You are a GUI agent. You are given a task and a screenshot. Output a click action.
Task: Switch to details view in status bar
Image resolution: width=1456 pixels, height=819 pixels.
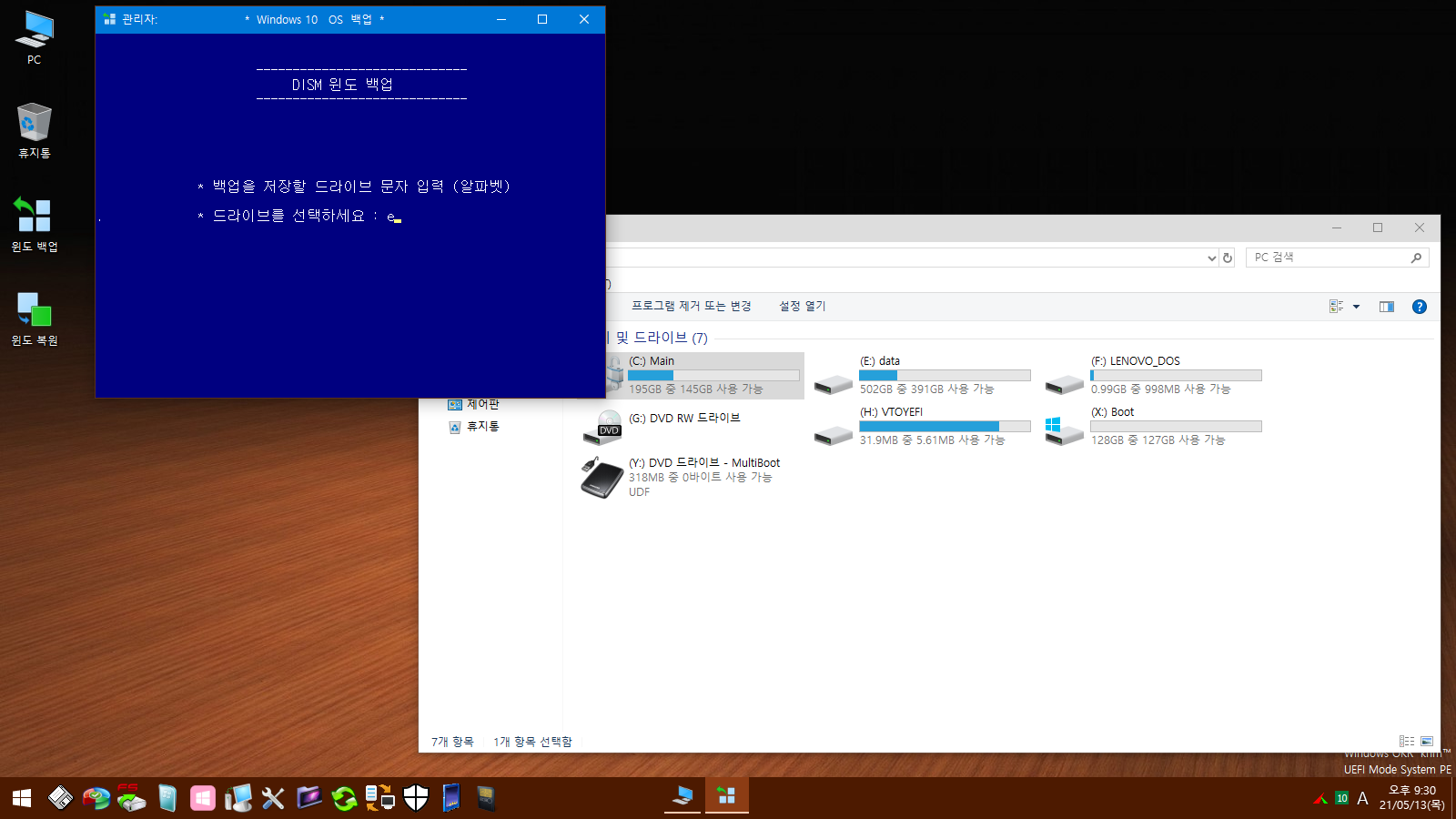(x=1407, y=742)
